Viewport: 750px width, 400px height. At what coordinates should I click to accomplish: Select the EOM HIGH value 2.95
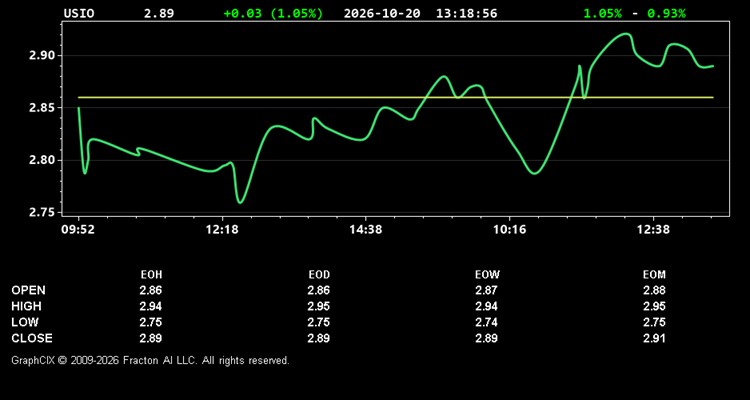[x=654, y=306]
